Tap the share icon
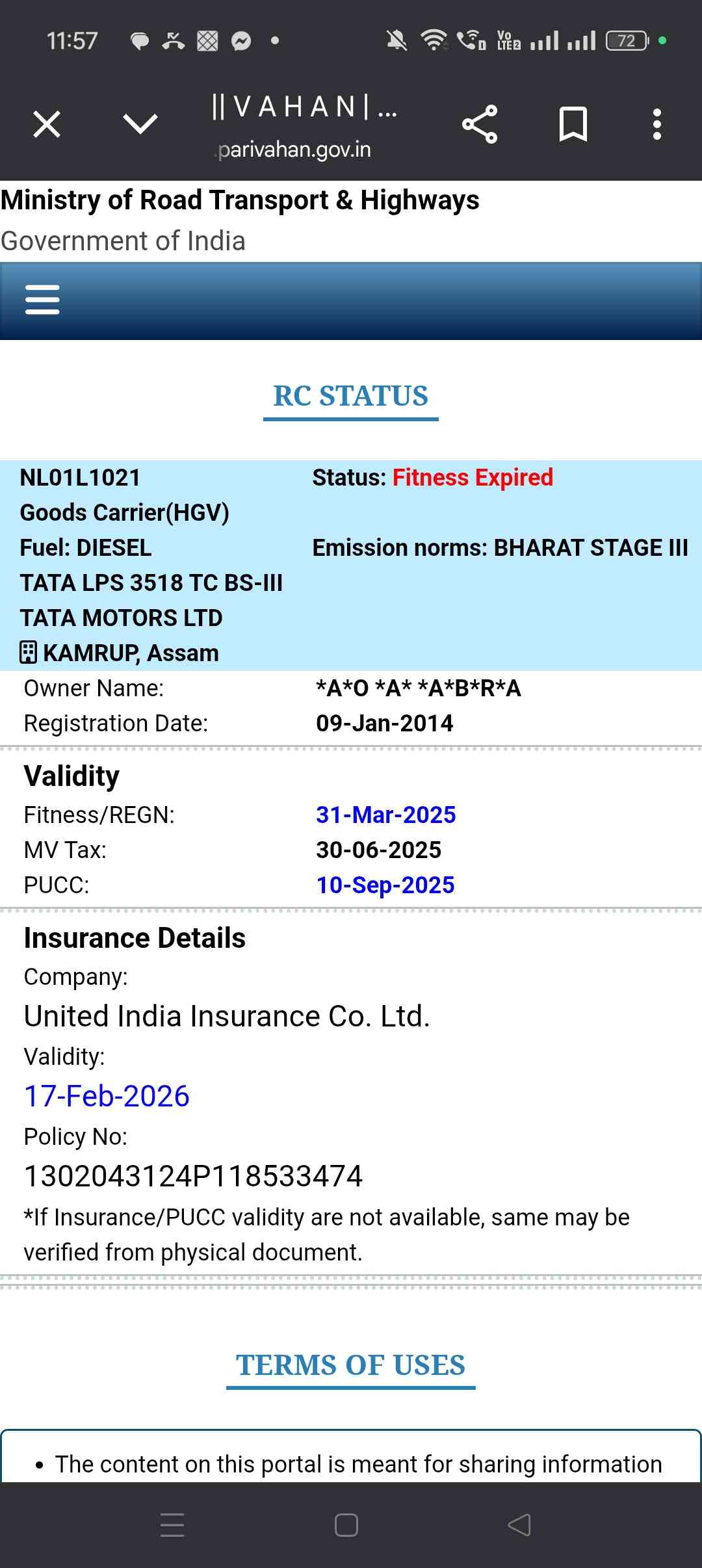This screenshot has height=1568, width=702. pos(480,124)
